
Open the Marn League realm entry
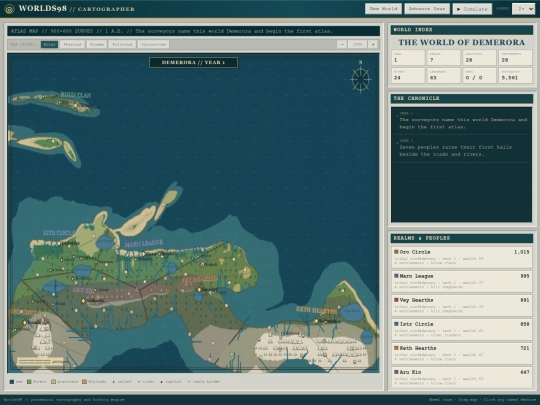tap(462, 281)
